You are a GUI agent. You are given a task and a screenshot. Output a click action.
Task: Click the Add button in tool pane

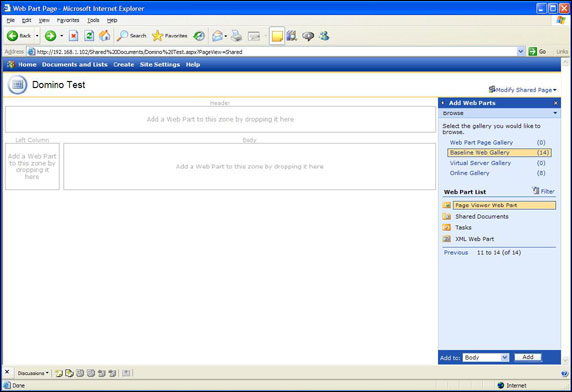[528, 357]
